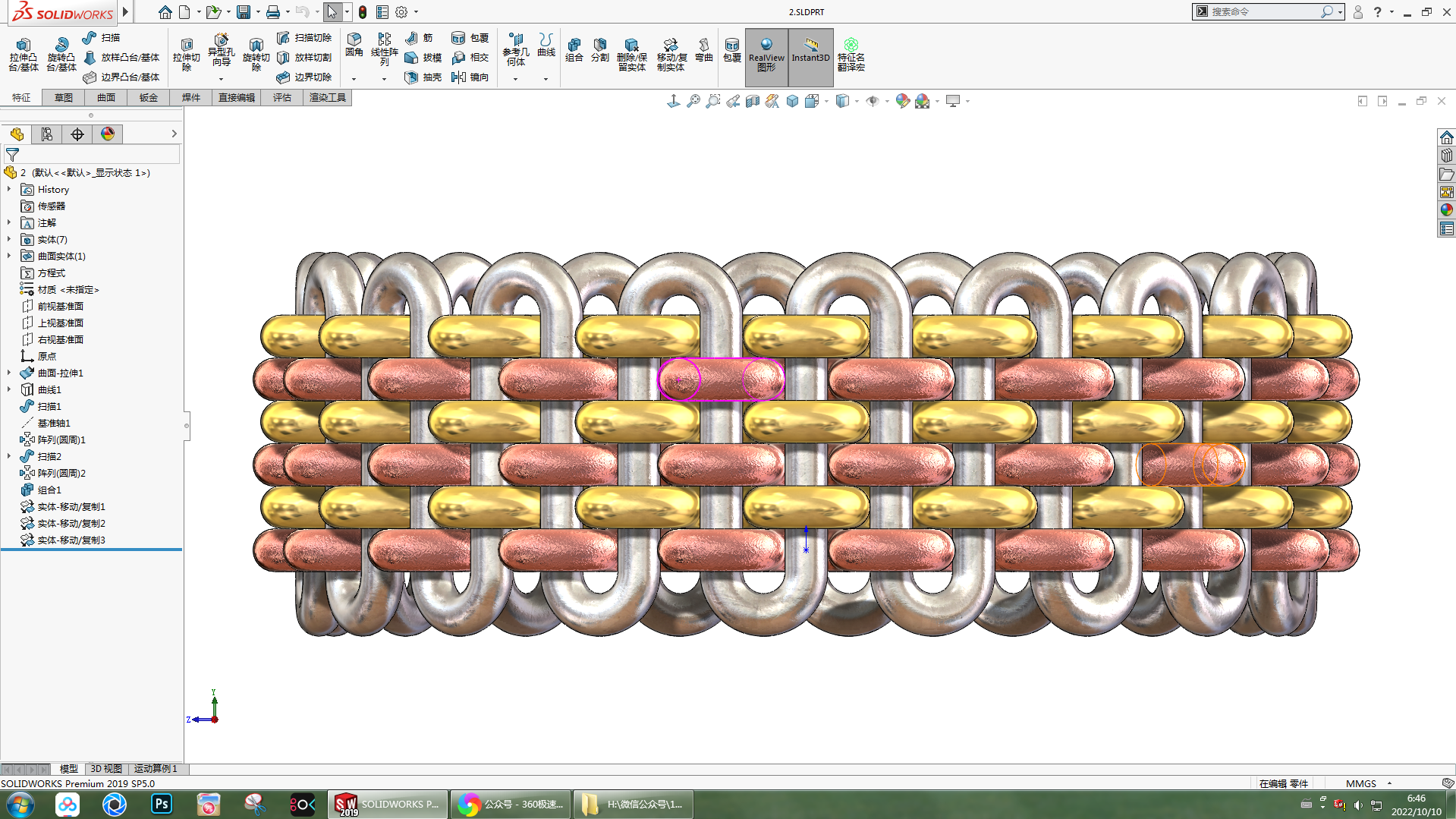Expand the History tree node

click(9, 189)
